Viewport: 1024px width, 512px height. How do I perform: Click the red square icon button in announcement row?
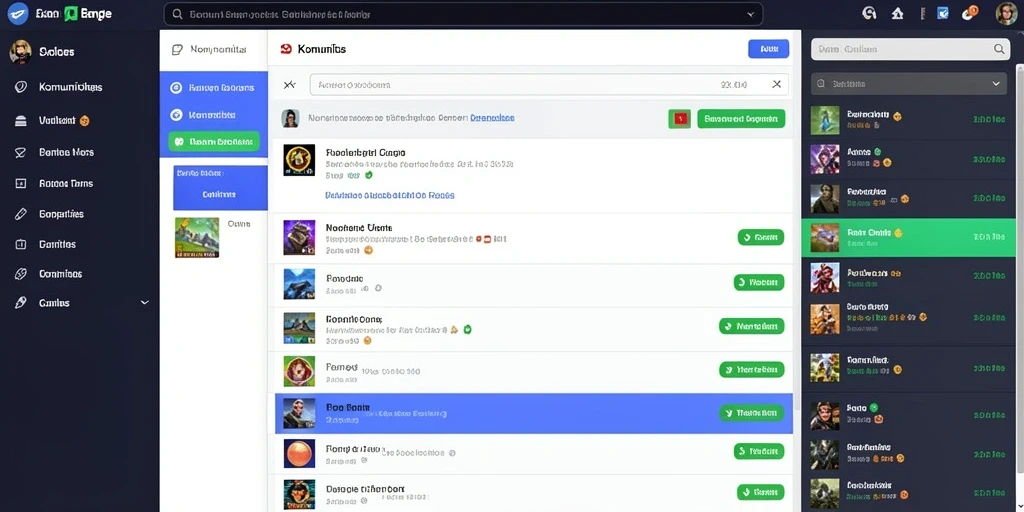click(679, 118)
